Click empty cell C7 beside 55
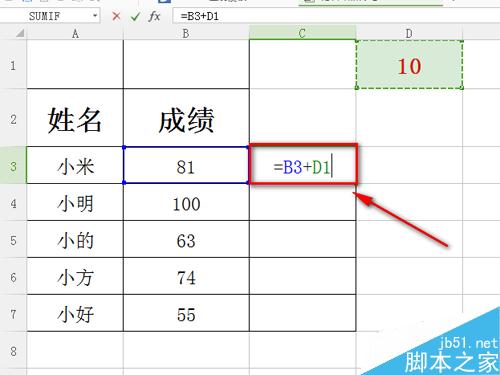Image resolution: width=500 pixels, height=375 pixels. tap(302, 313)
